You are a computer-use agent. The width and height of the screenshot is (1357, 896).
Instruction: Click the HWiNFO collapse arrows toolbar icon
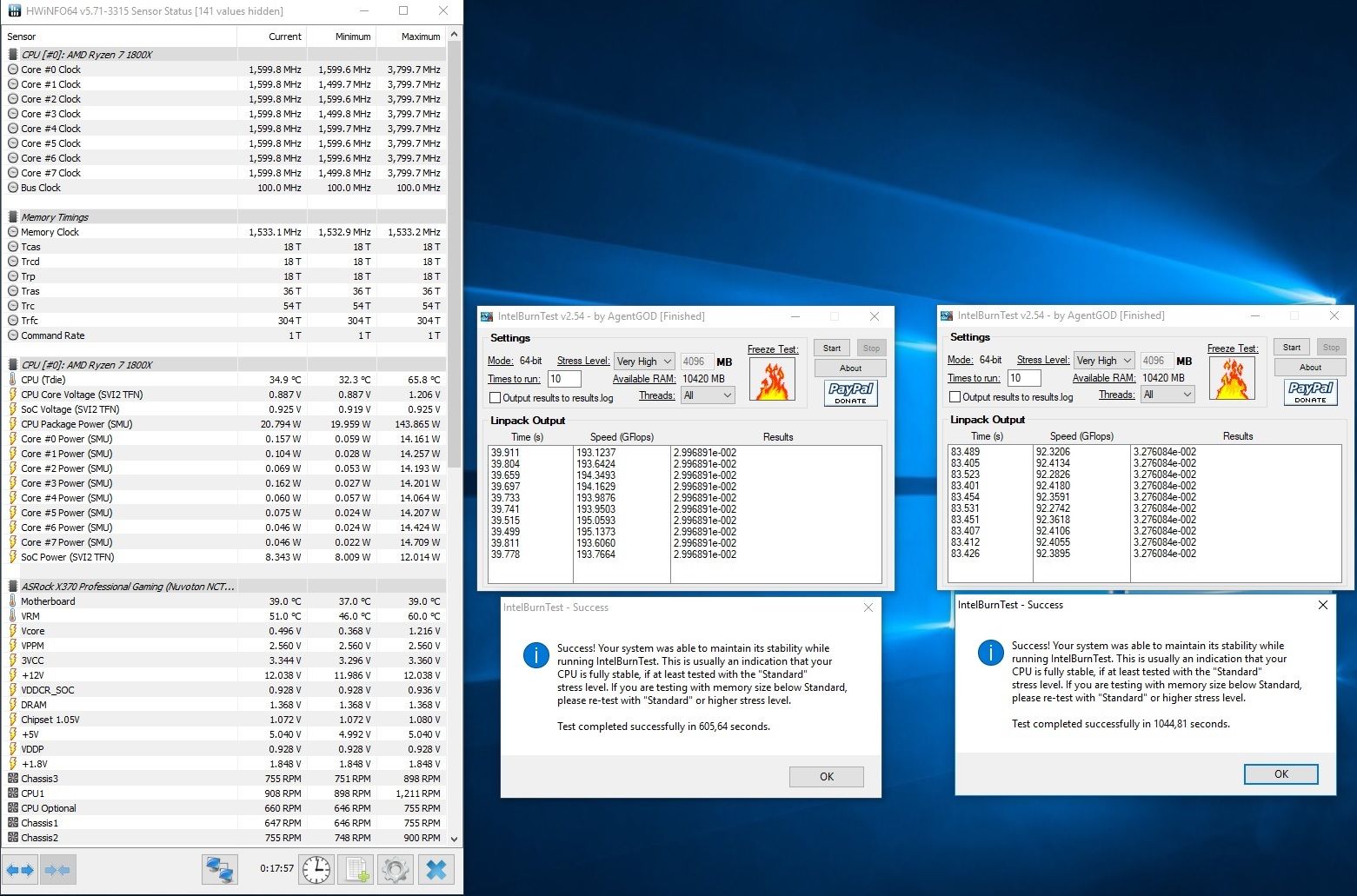pos(57,869)
